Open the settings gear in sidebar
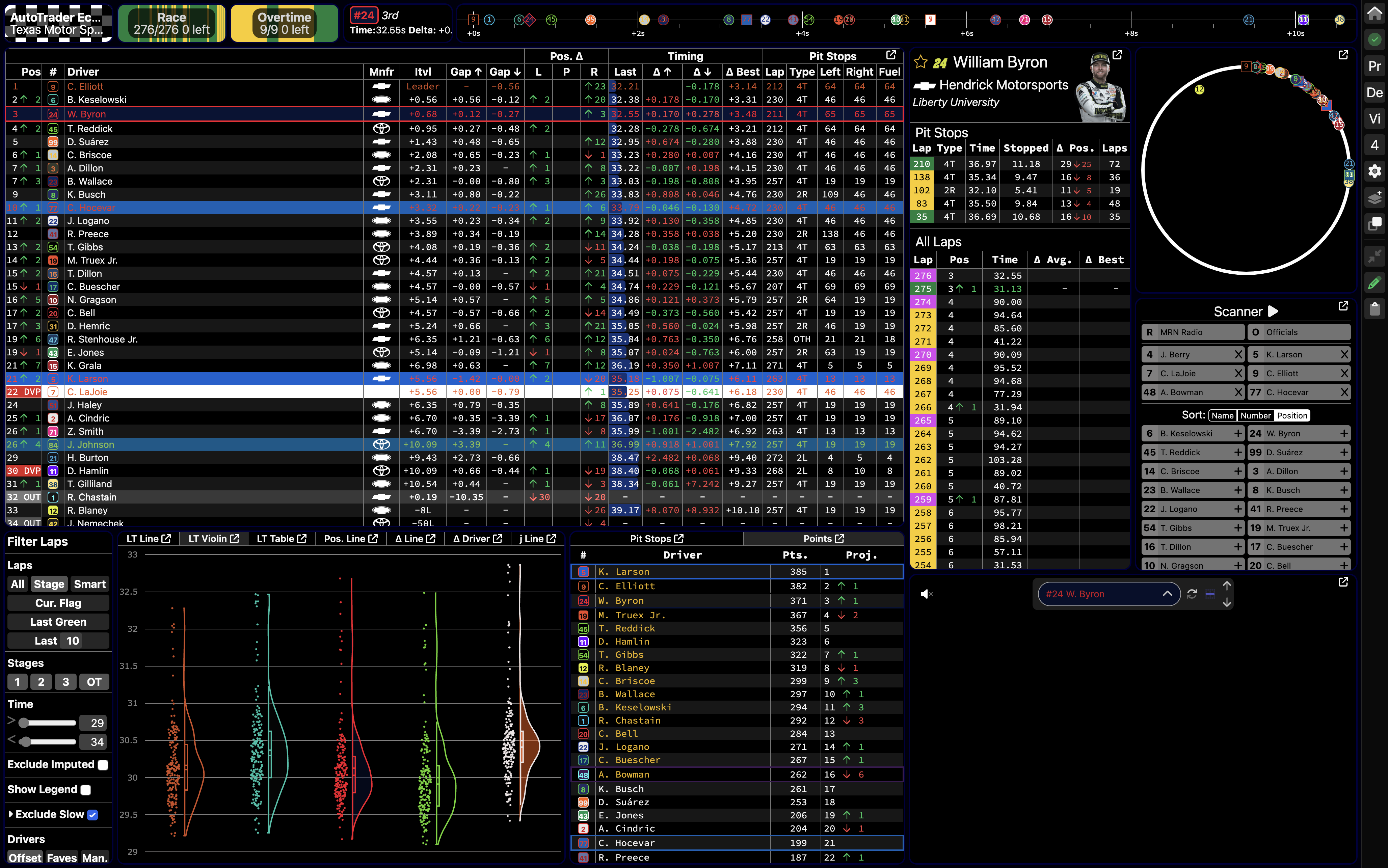Viewport: 1388px width, 868px height. (x=1374, y=171)
